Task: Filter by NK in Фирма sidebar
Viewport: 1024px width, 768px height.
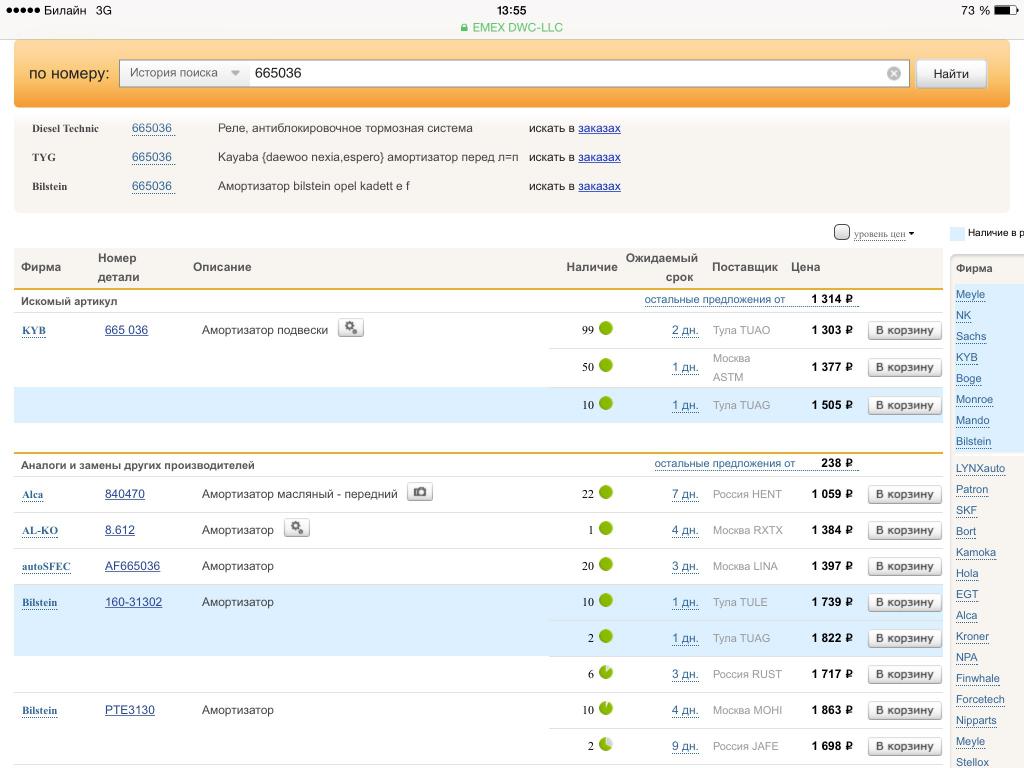Action: pos(963,315)
